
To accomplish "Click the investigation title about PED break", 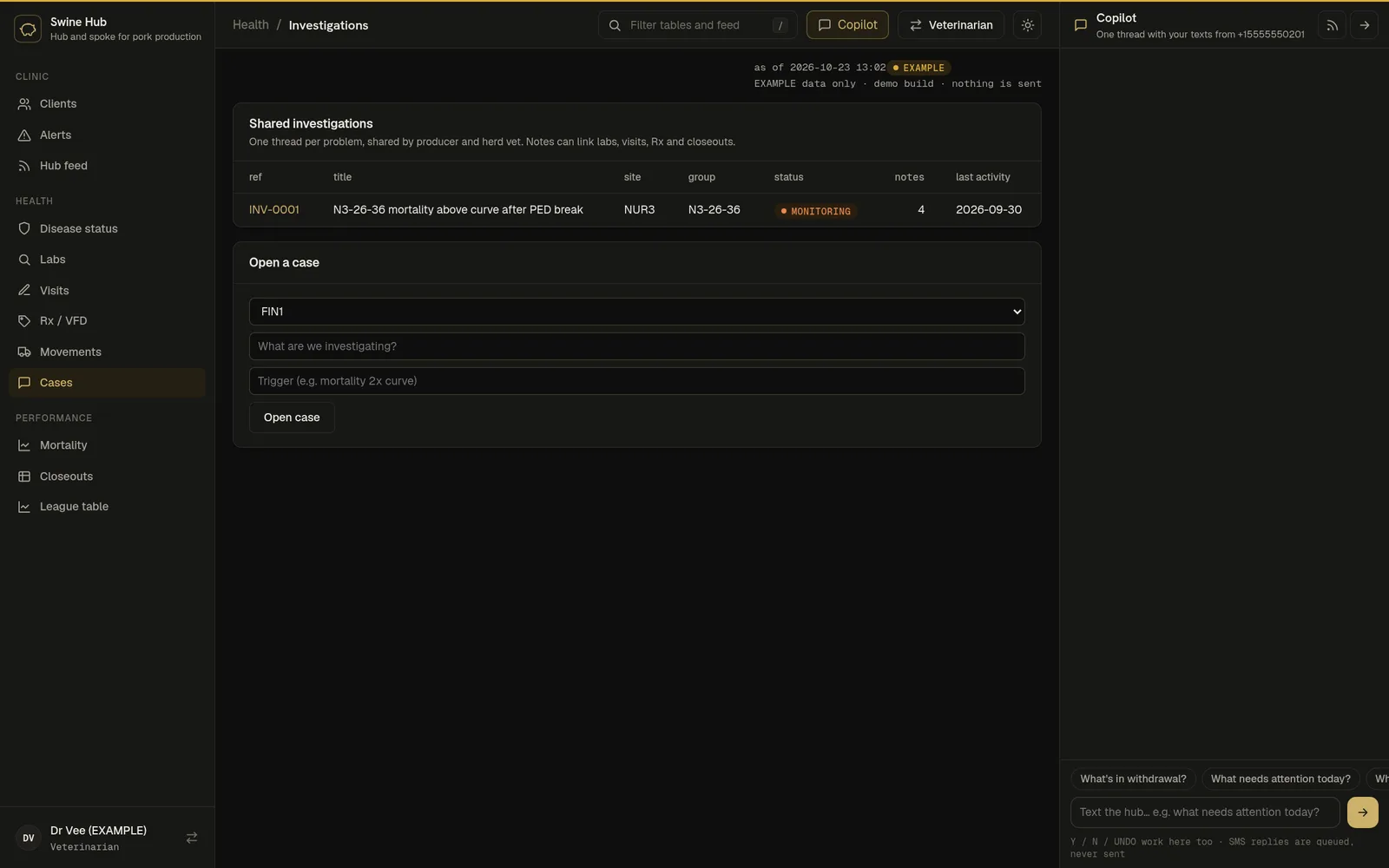I will 458,210.
